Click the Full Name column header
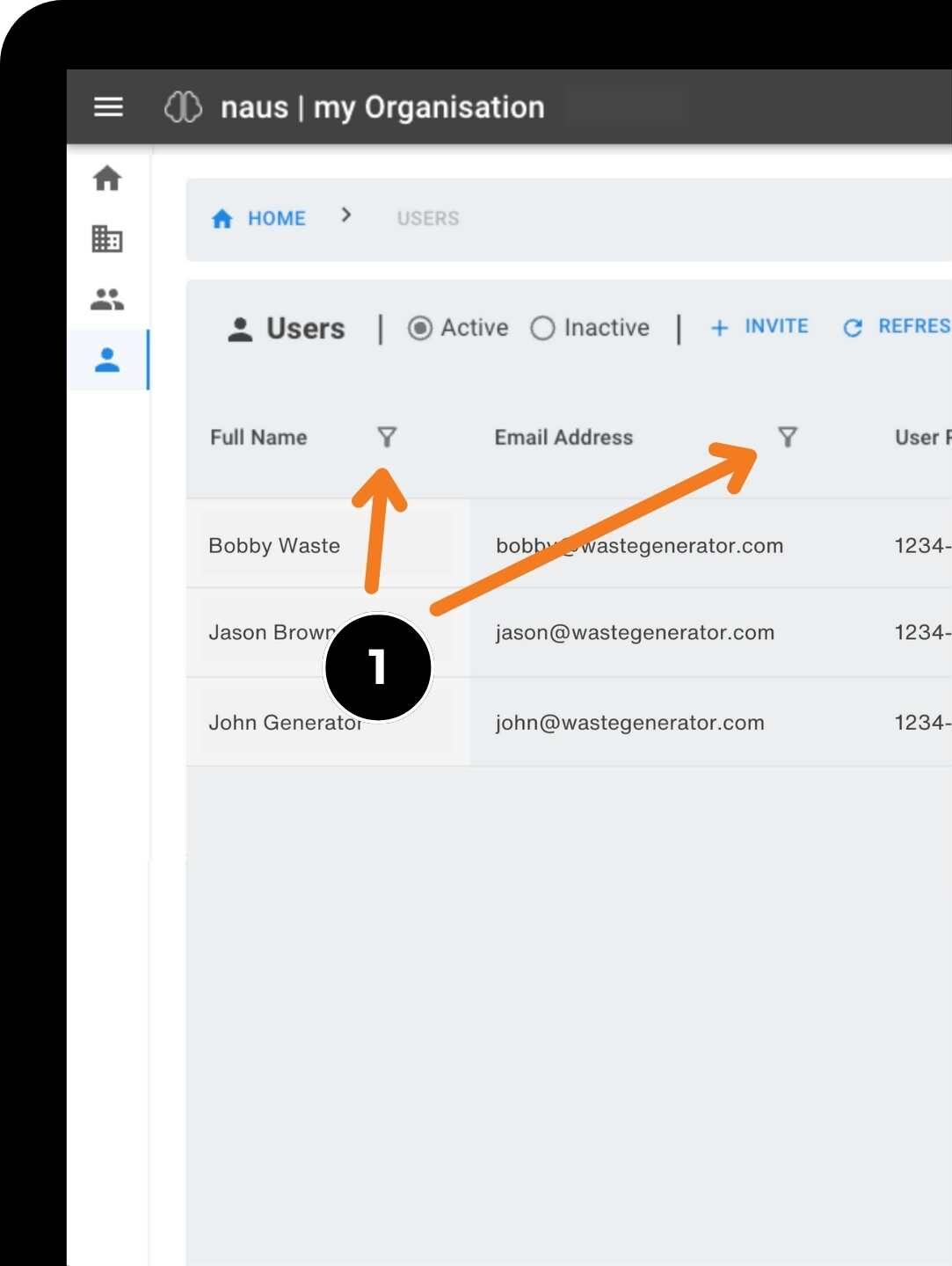This screenshot has height=1266, width=952. pos(258,437)
